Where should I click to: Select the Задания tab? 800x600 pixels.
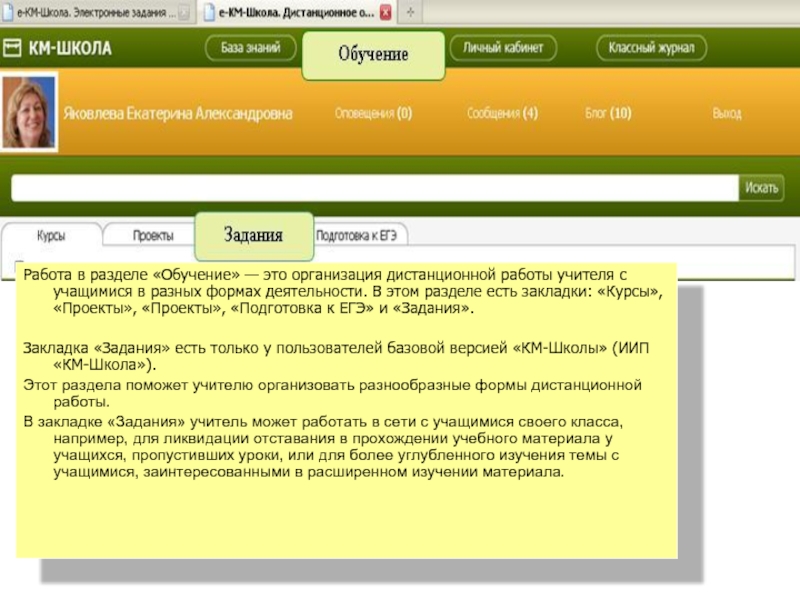(x=254, y=236)
